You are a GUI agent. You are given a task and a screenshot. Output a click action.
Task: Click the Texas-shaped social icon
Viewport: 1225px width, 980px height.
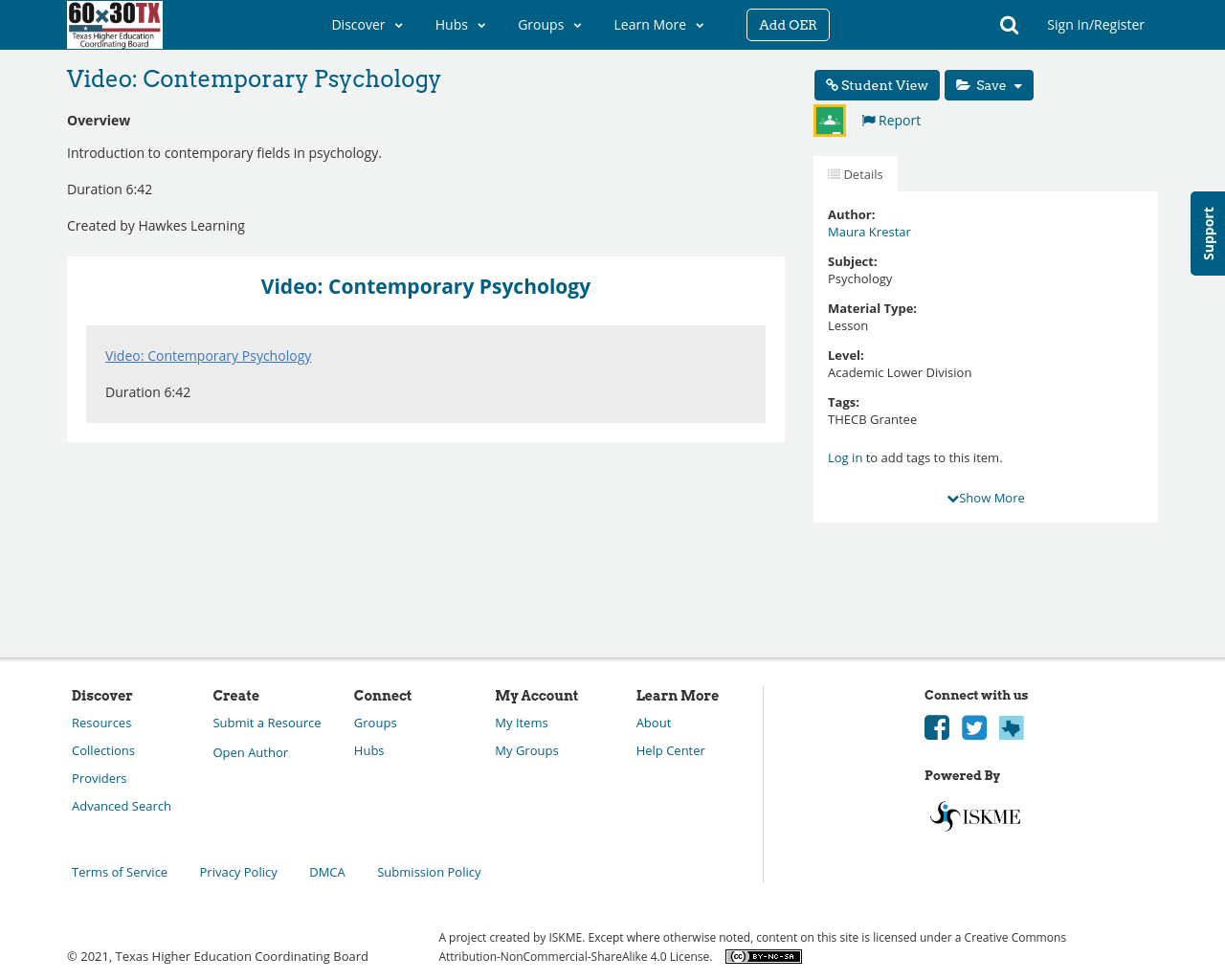point(1012,727)
